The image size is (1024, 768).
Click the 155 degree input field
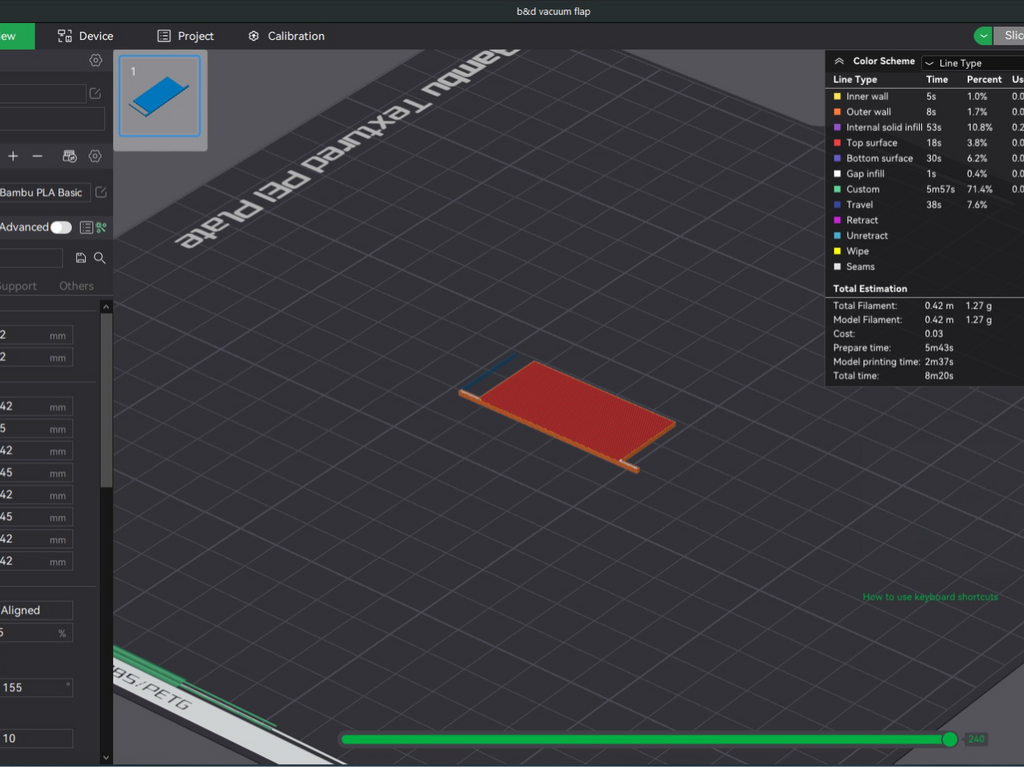tap(35, 688)
